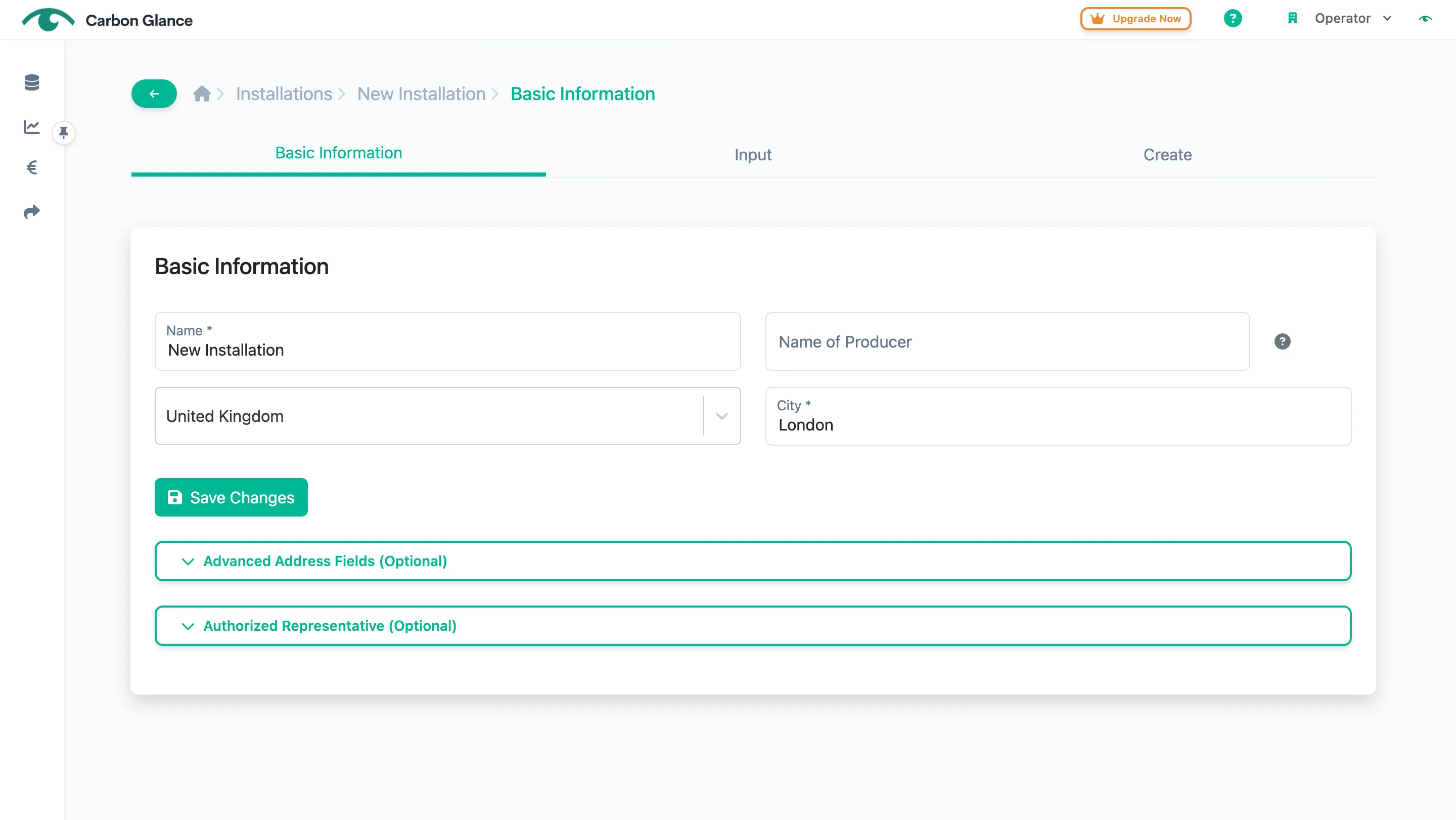Click the Save Changes button
Image resolution: width=1456 pixels, height=820 pixels.
(231, 497)
